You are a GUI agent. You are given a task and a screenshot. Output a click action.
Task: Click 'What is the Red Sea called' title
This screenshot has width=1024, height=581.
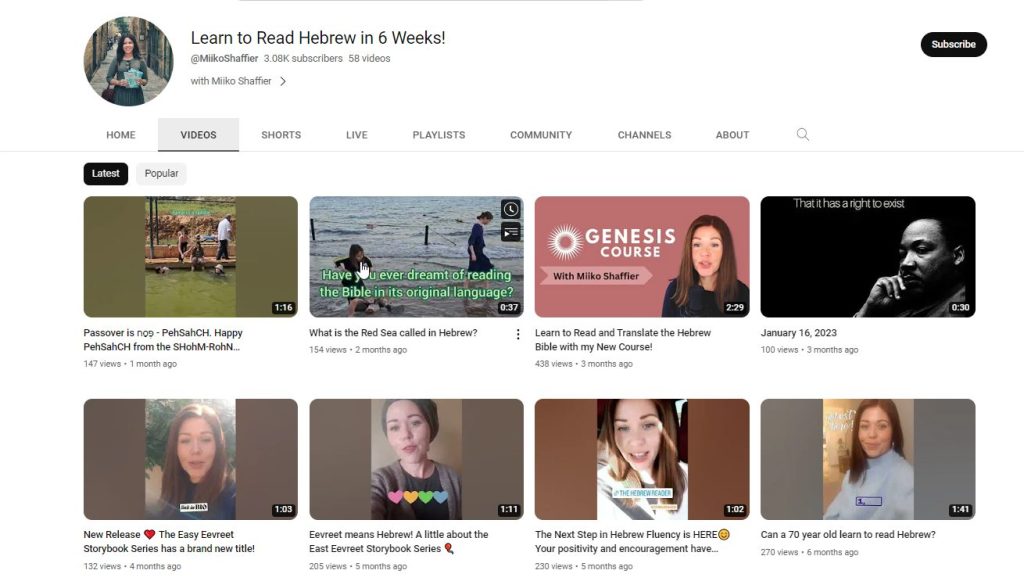tap(393, 333)
